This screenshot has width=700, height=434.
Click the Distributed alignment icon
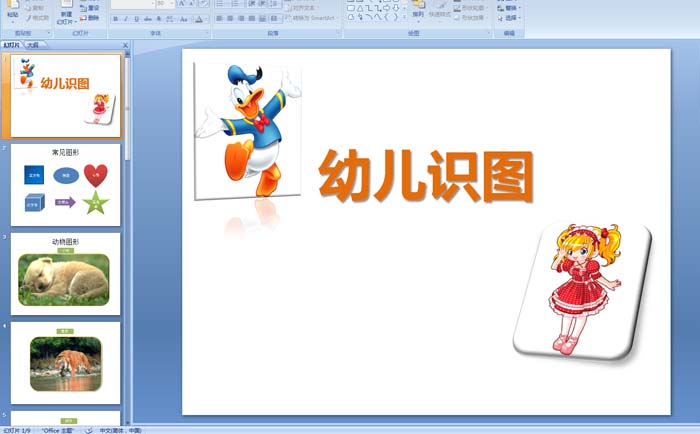(x=262, y=18)
